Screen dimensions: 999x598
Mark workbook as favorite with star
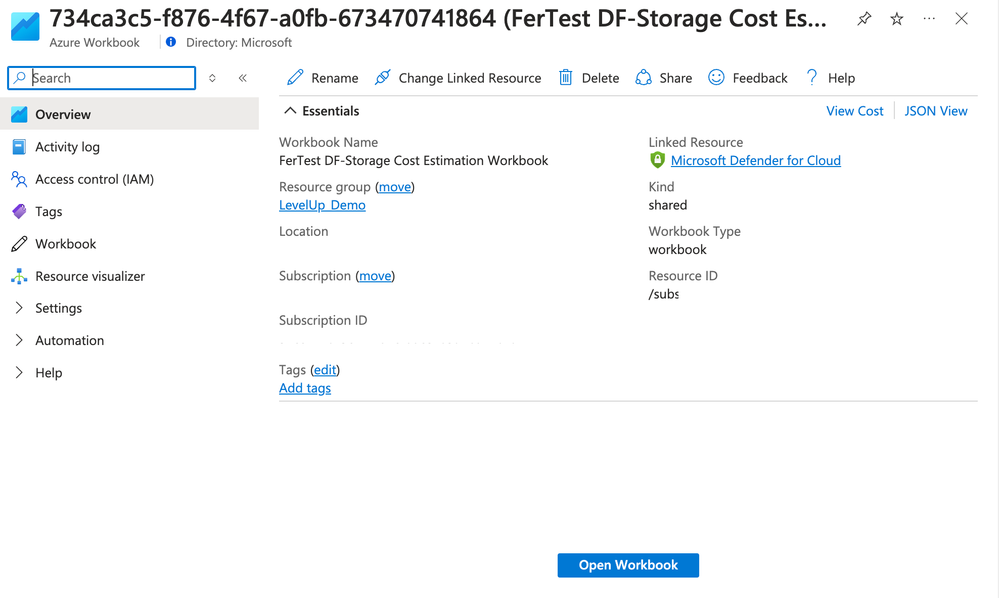pyautogui.click(x=896, y=19)
